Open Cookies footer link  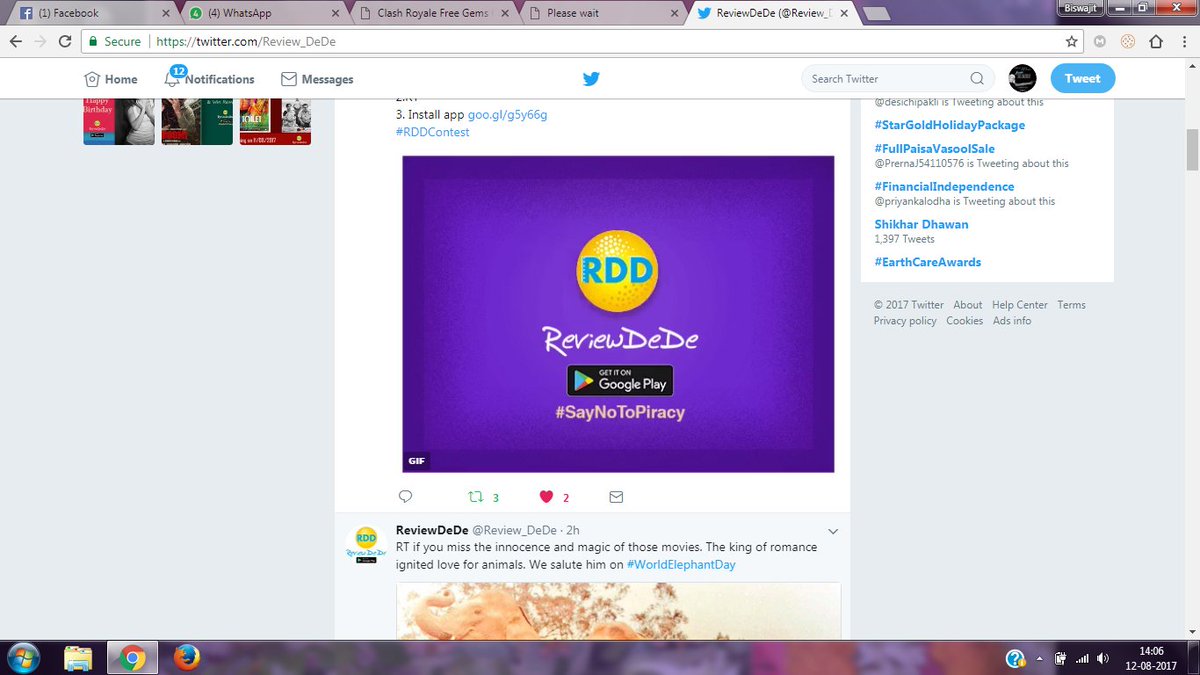coord(965,321)
